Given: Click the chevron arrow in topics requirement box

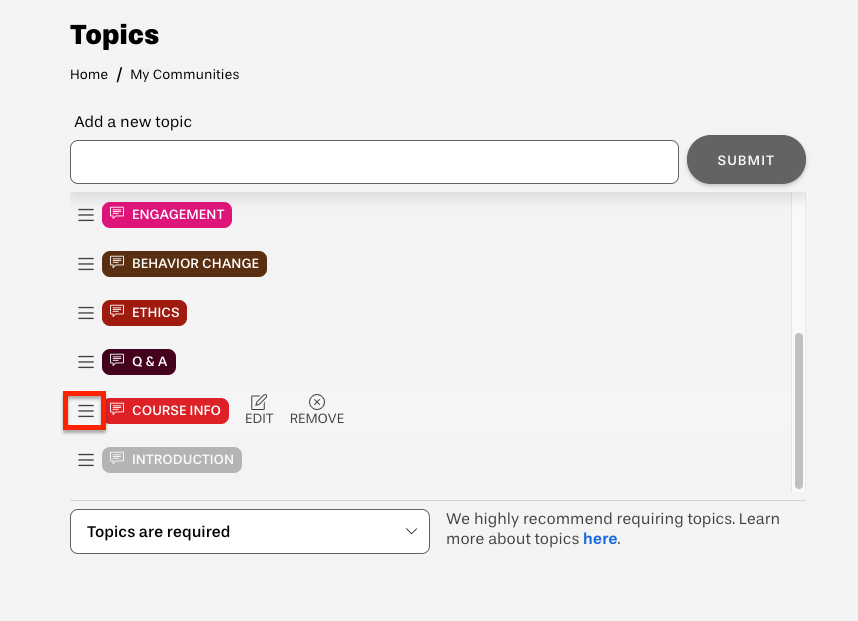Looking at the screenshot, I should [x=411, y=531].
